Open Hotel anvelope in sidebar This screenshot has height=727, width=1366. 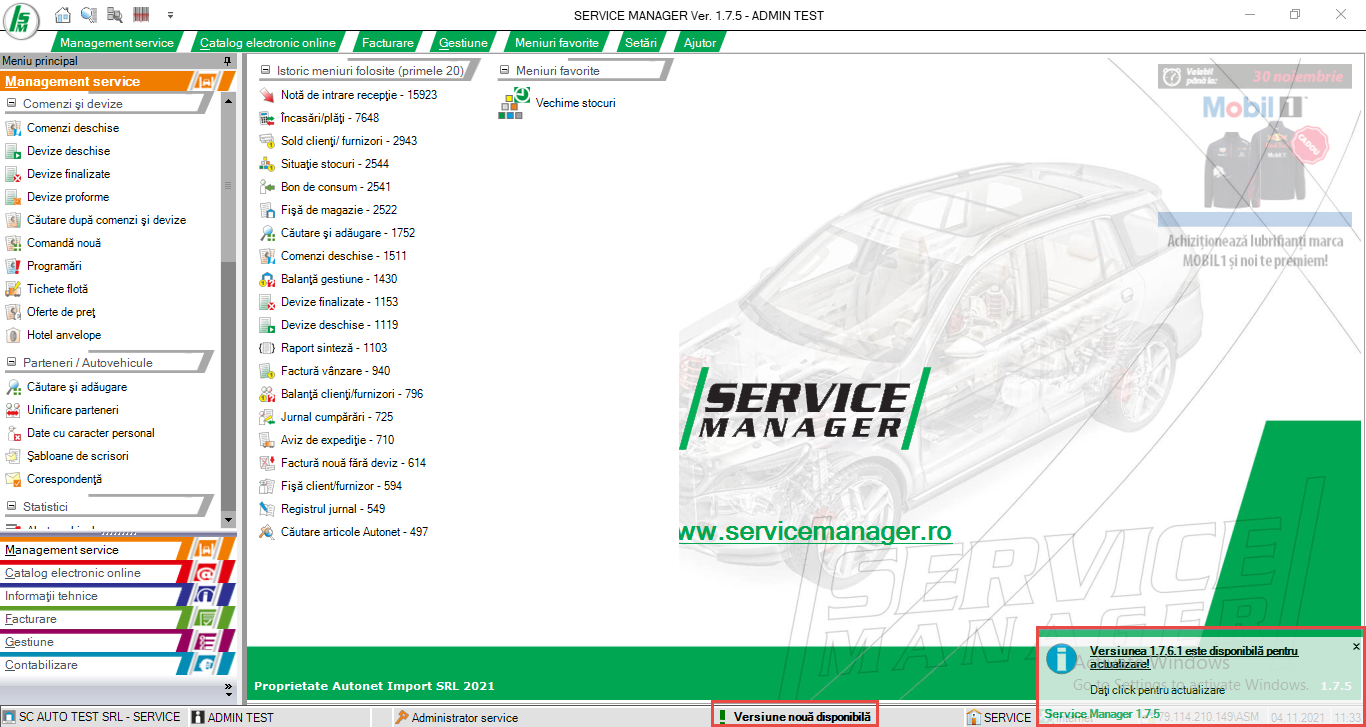pos(63,335)
